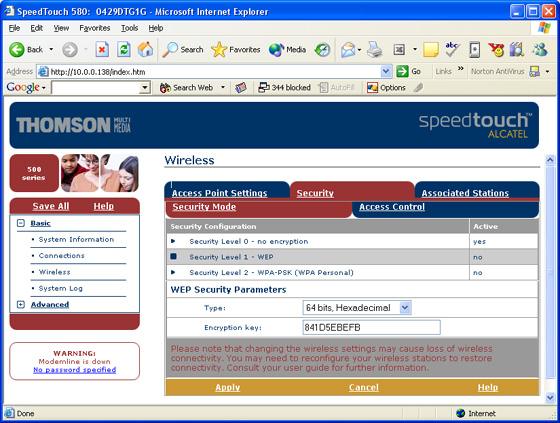Open the Google search box dropdown

[x=145, y=88]
